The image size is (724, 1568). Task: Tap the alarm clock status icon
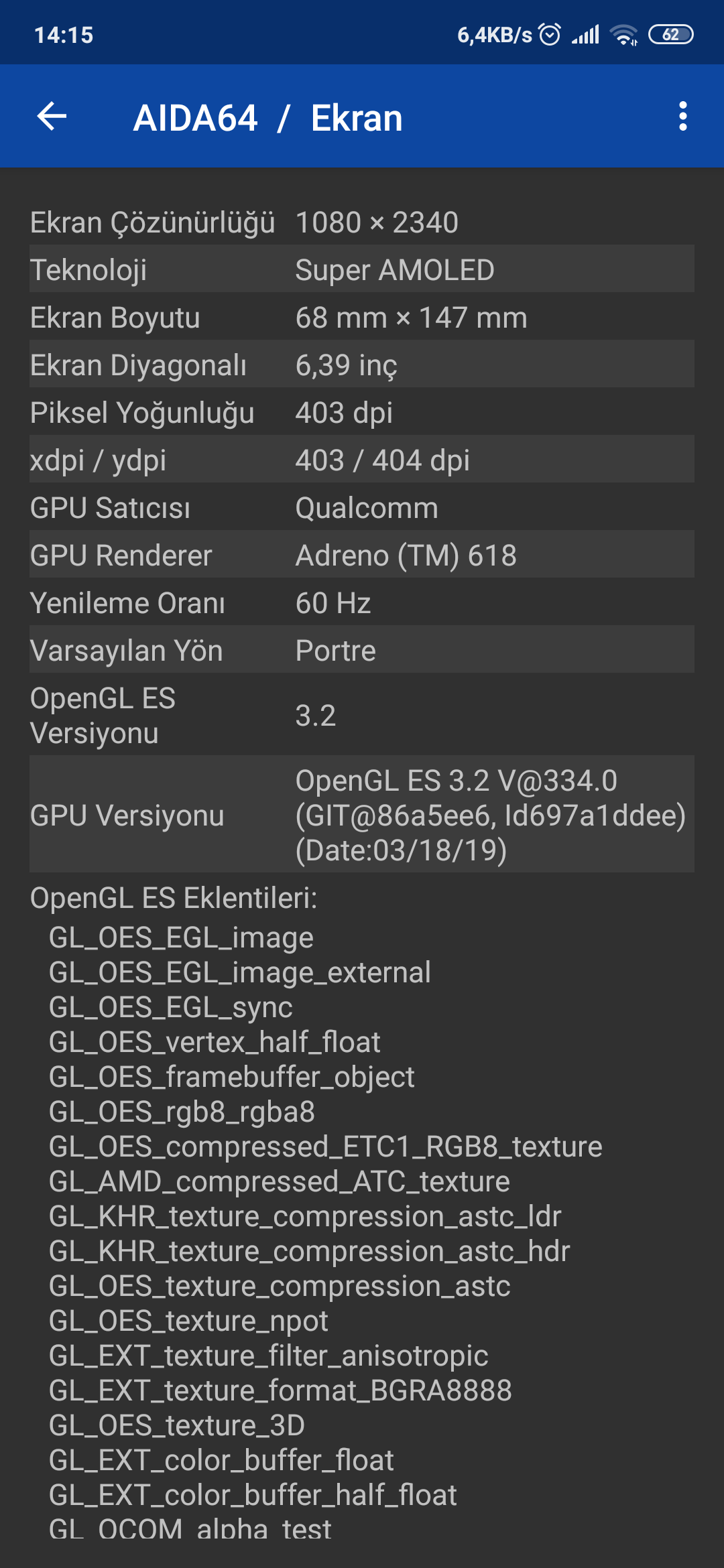(550, 34)
